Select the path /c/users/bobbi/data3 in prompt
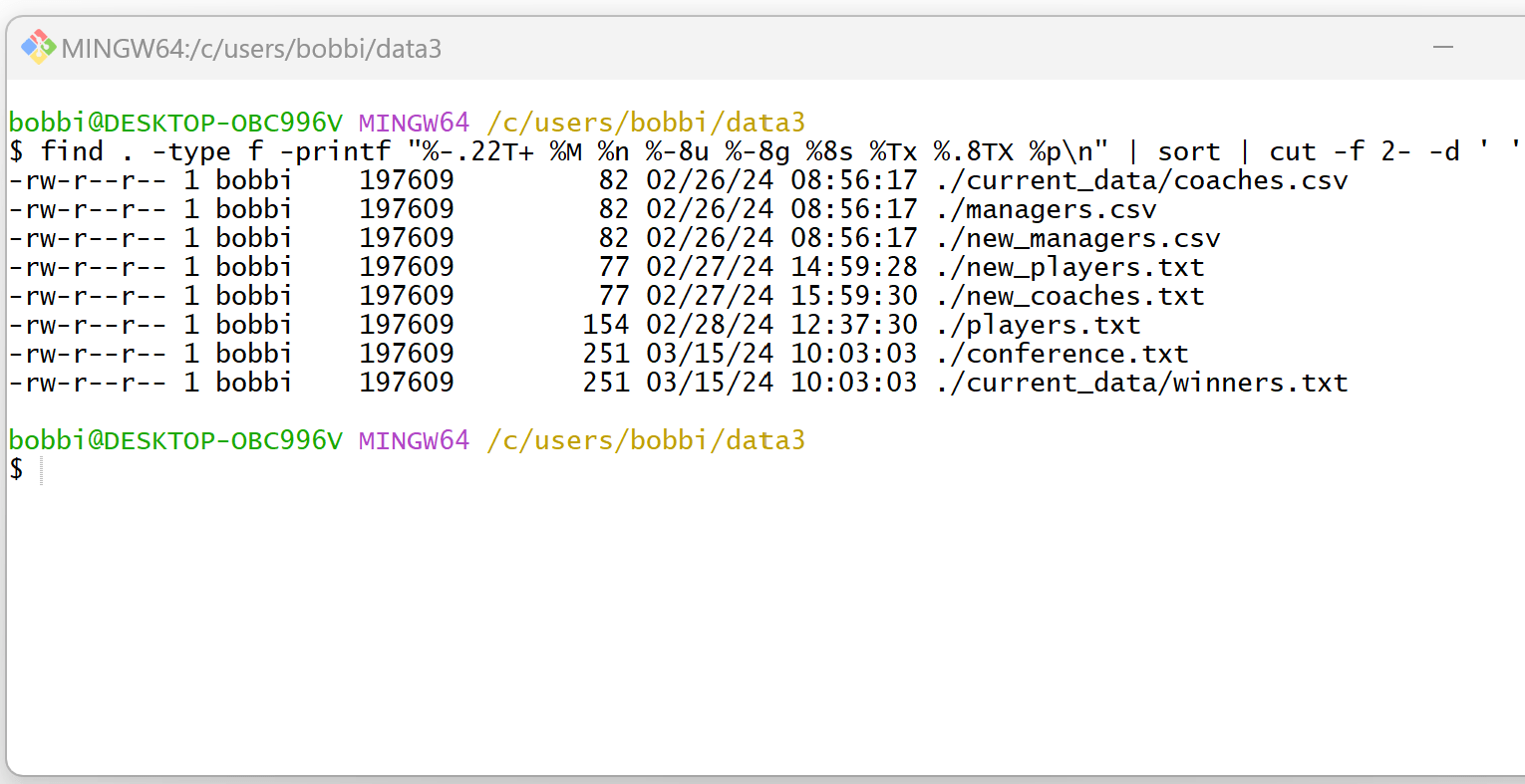This screenshot has height=784, width=1525. point(646,122)
